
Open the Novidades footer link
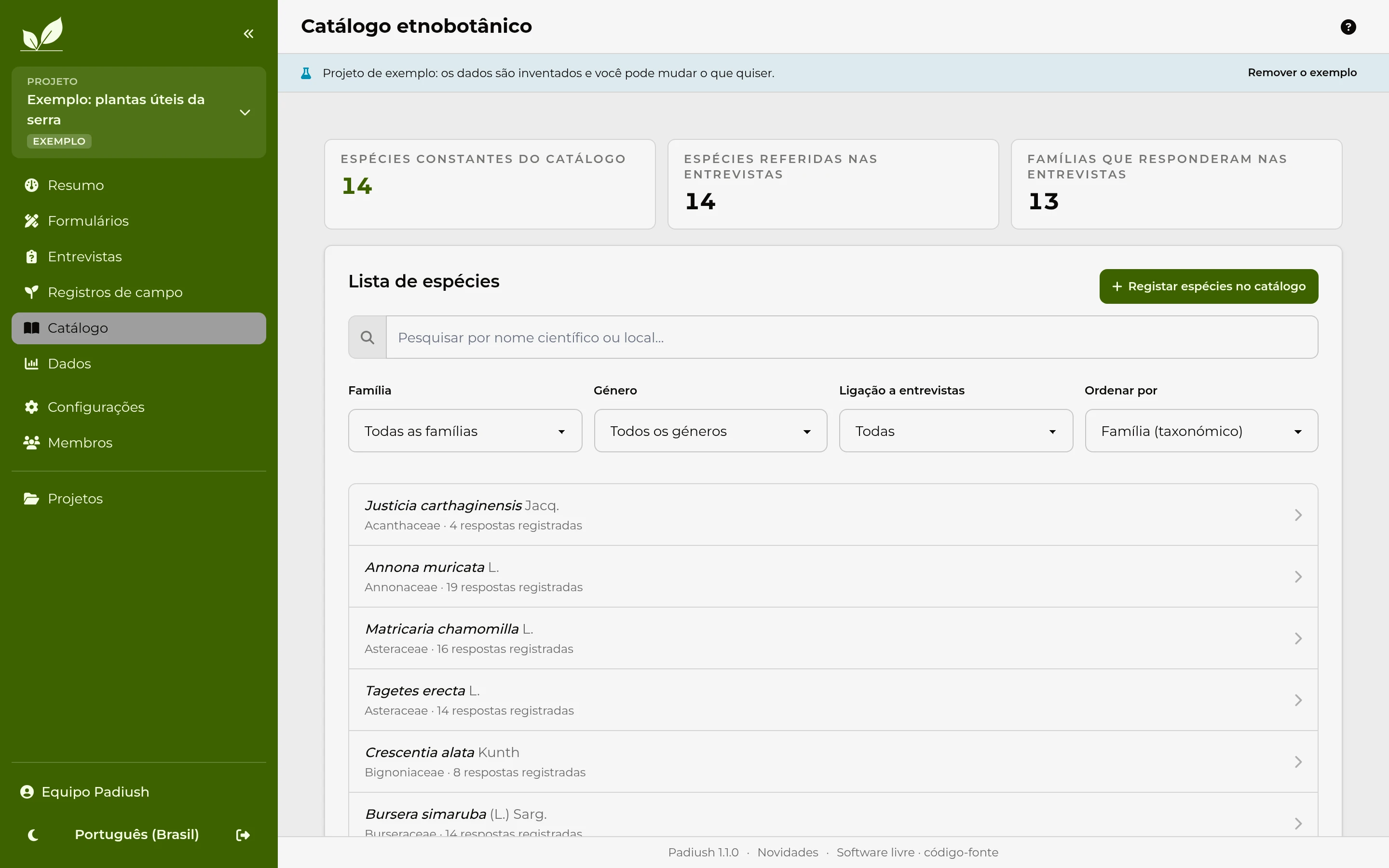(x=788, y=853)
